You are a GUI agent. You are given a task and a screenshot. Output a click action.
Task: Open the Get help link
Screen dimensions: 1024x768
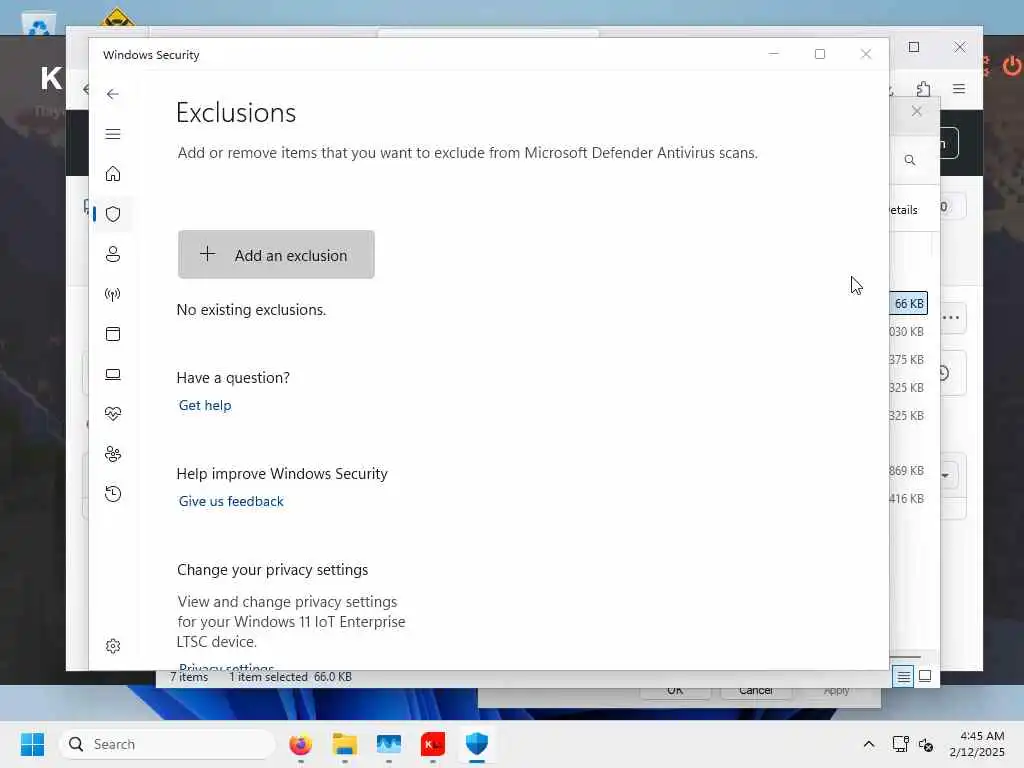click(x=205, y=406)
